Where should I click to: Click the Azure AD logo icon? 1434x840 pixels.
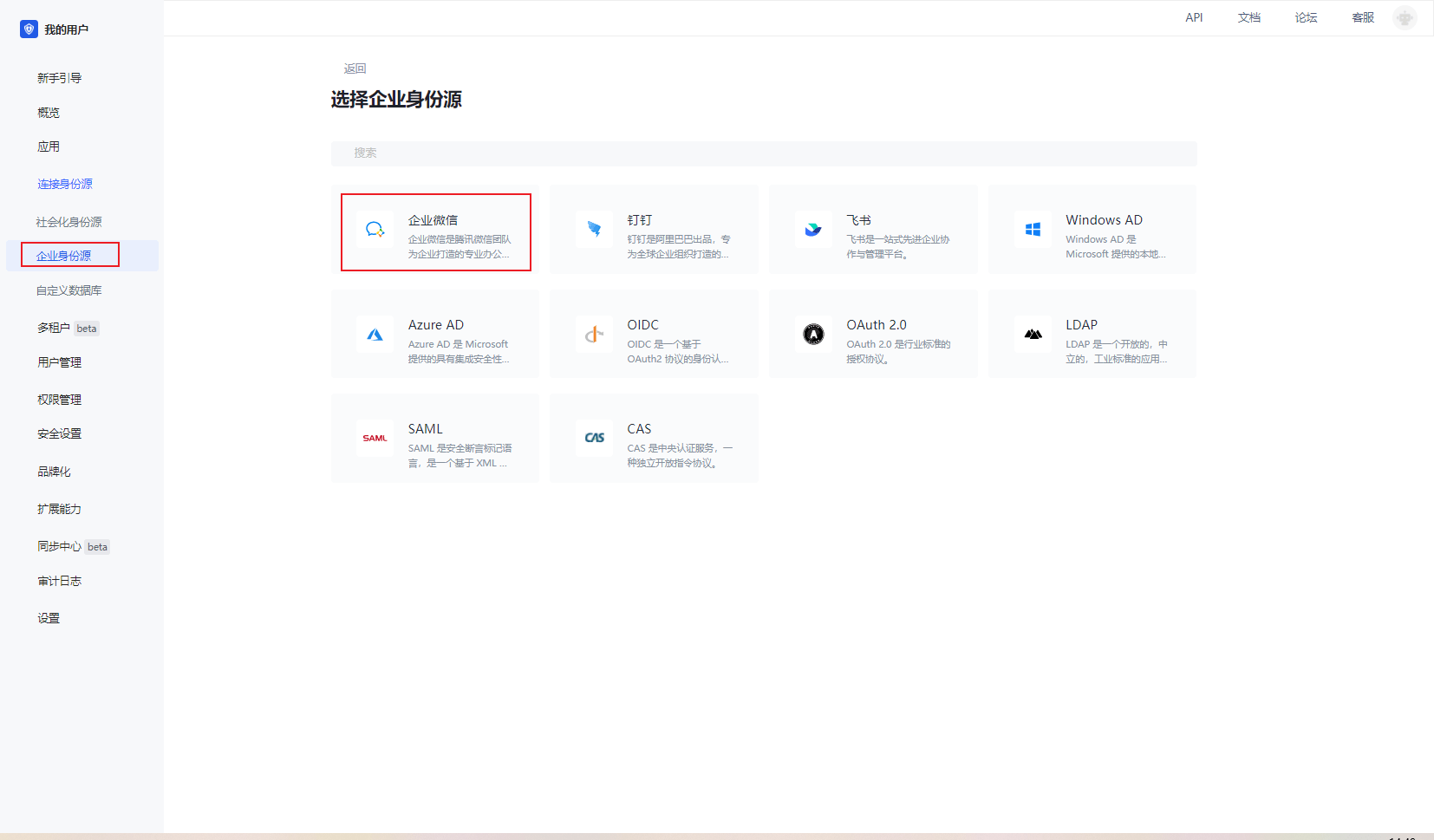coord(375,335)
